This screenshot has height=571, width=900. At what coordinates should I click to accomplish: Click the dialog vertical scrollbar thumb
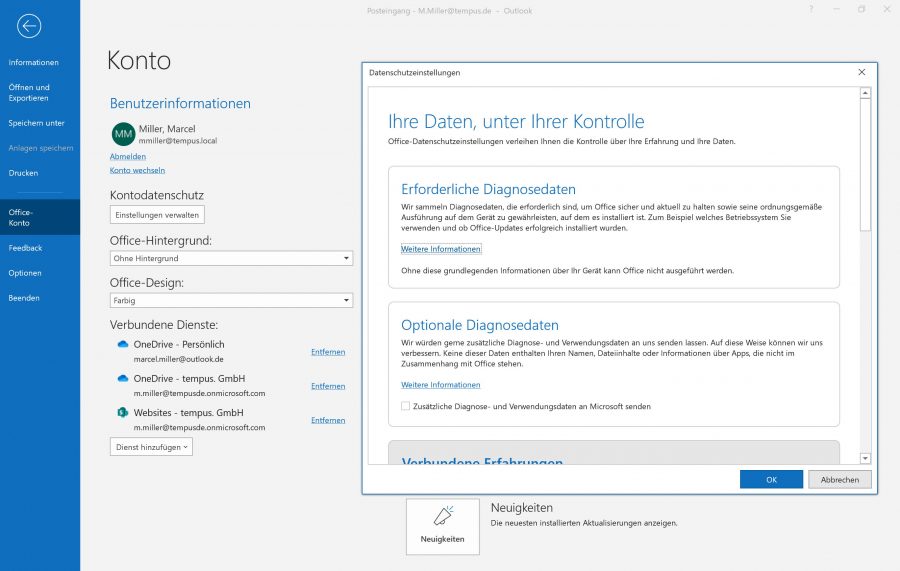click(x=866, y=165)
